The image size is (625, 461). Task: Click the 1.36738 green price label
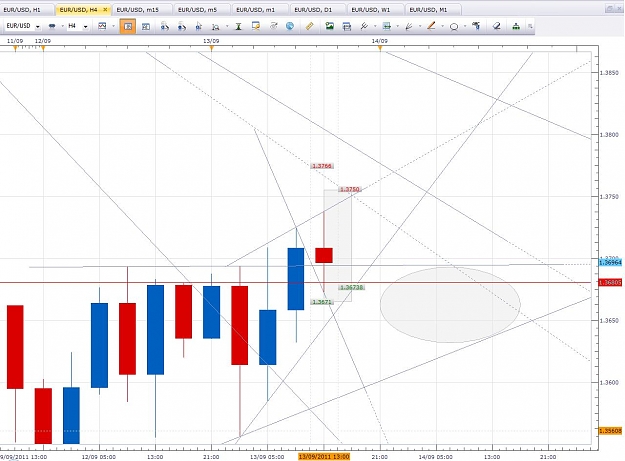coord(352,287)
